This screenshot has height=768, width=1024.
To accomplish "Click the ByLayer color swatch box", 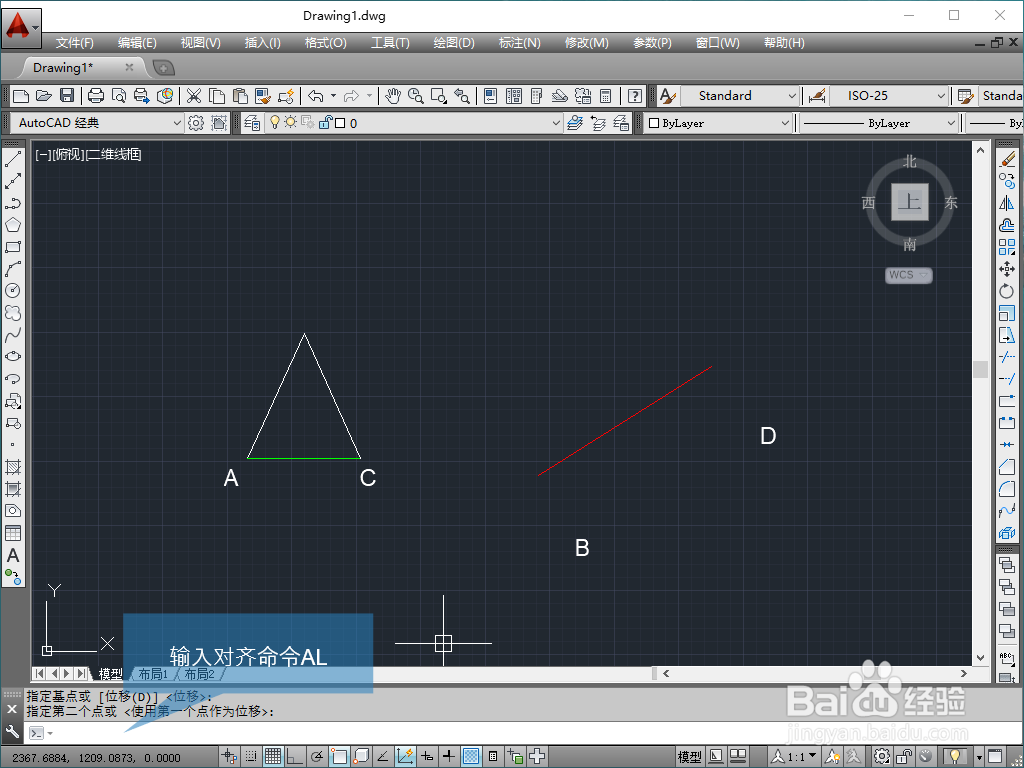I will pos(654,123).
